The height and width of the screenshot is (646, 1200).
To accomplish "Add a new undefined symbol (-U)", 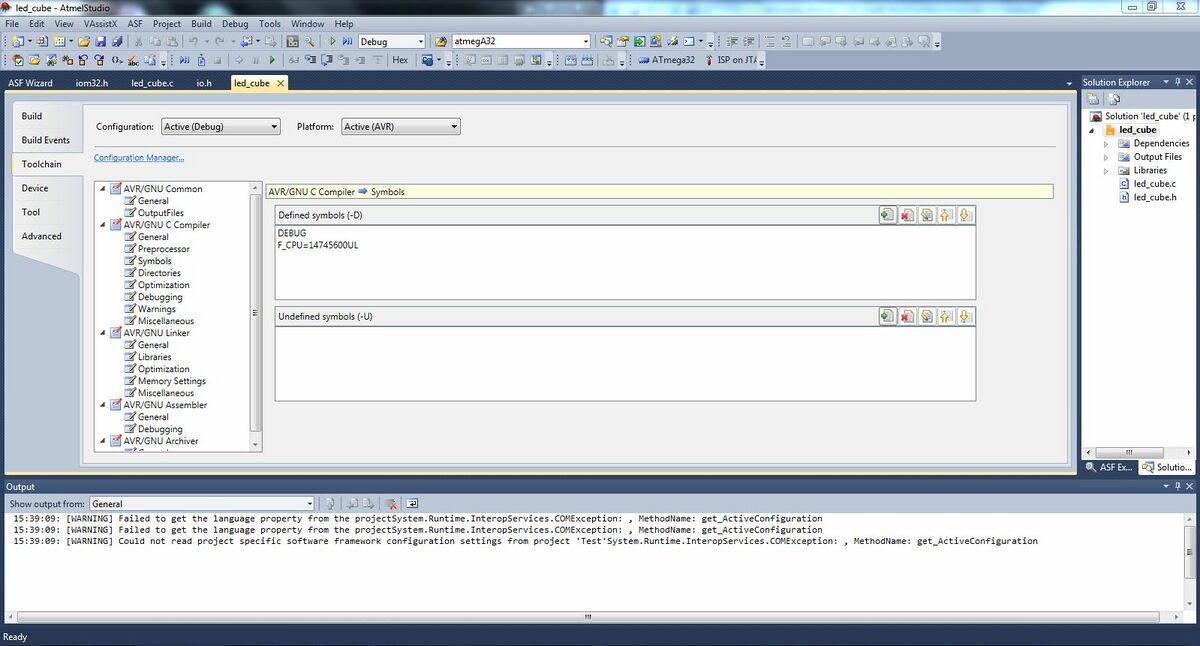I will tap(887, 316).
